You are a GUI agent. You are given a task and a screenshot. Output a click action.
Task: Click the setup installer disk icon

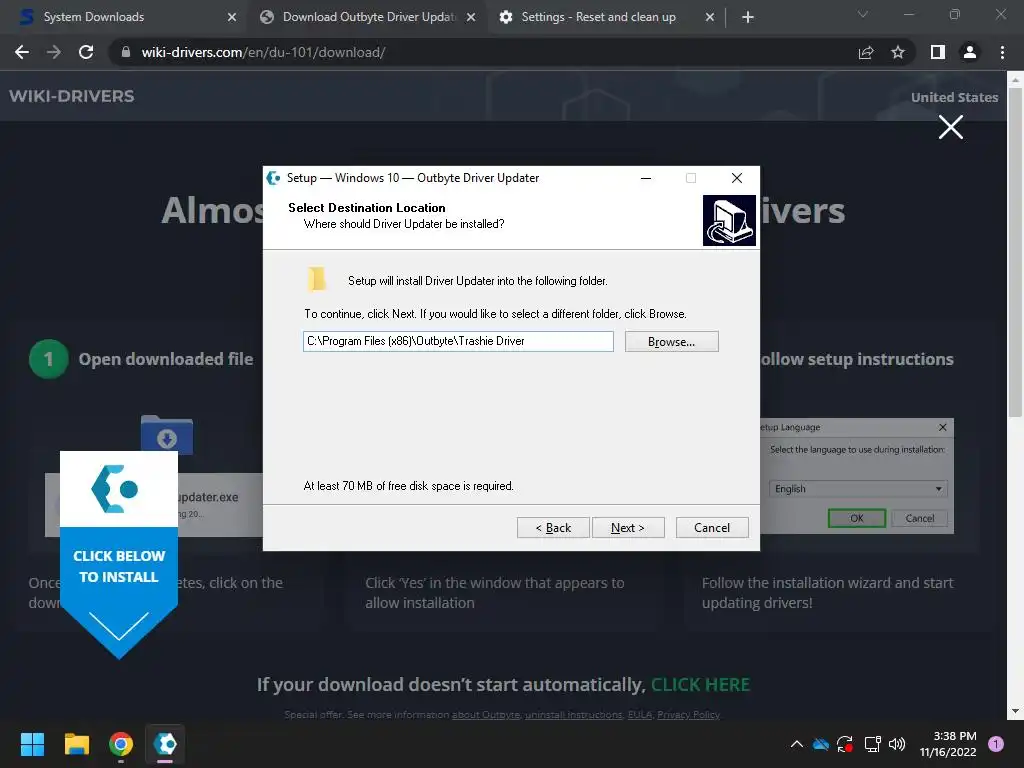(x=729, y=221)
